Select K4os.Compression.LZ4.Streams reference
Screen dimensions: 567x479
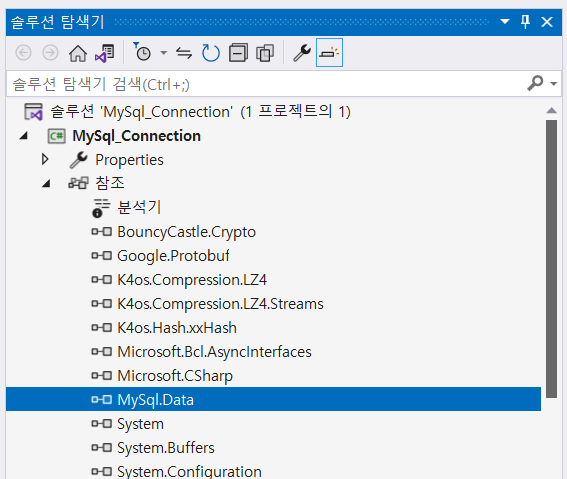tap(220, 304)
